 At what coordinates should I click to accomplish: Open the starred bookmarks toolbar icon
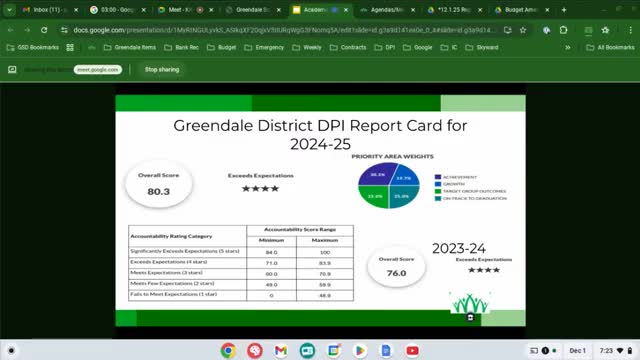click(x=605, y=30)
